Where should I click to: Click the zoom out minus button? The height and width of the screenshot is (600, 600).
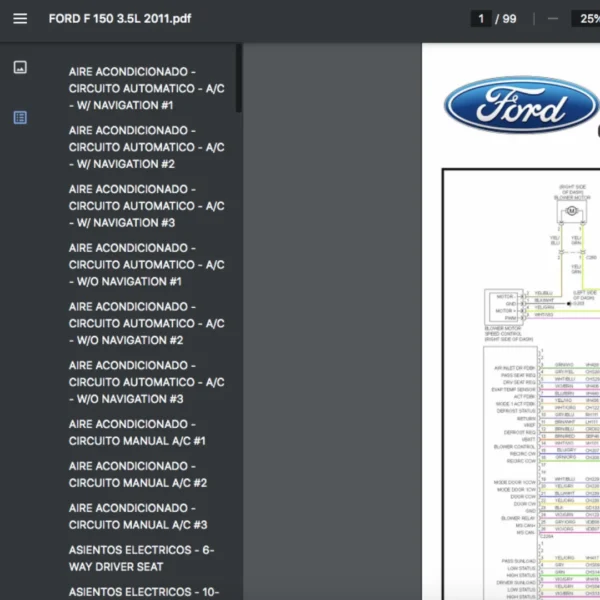pyautogui.click(x=553, y=18)
